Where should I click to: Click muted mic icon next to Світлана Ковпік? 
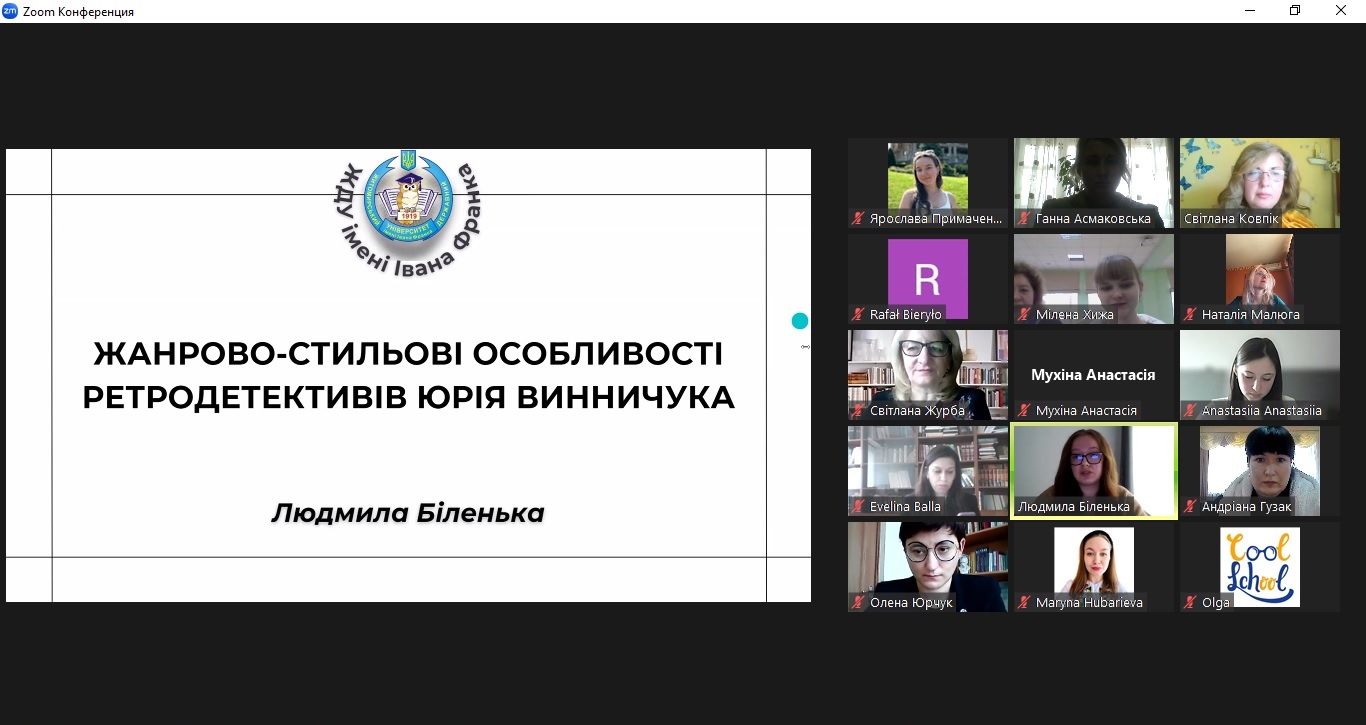pyautogui.click(x=1189, y=219)
